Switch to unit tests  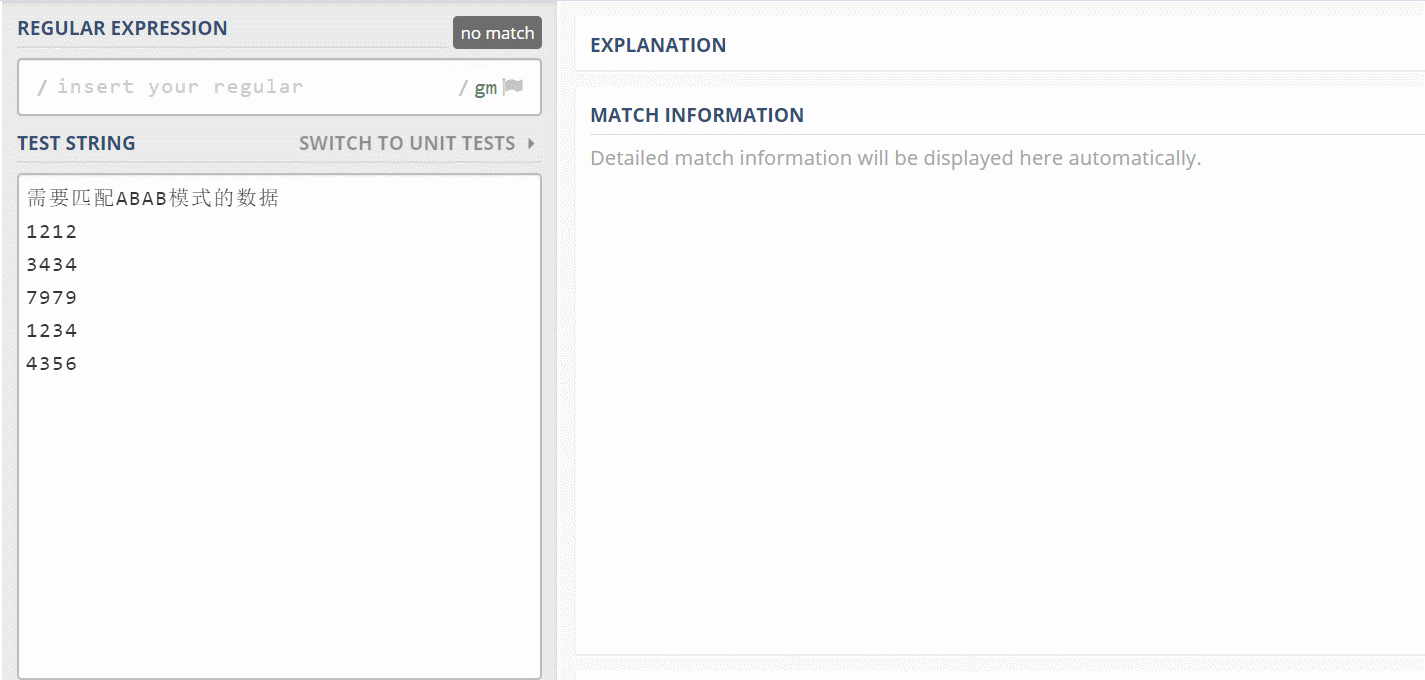tap(407, 143)
